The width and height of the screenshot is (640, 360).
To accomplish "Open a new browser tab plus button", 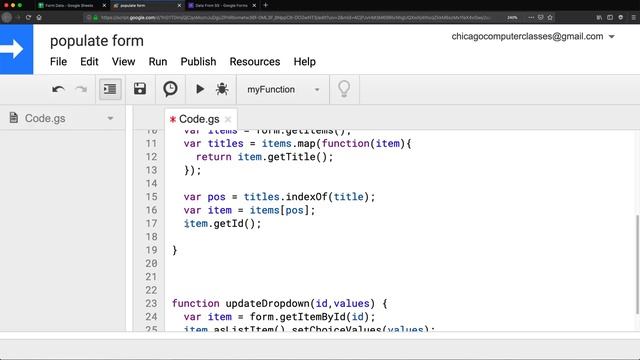I will point(266,5).
